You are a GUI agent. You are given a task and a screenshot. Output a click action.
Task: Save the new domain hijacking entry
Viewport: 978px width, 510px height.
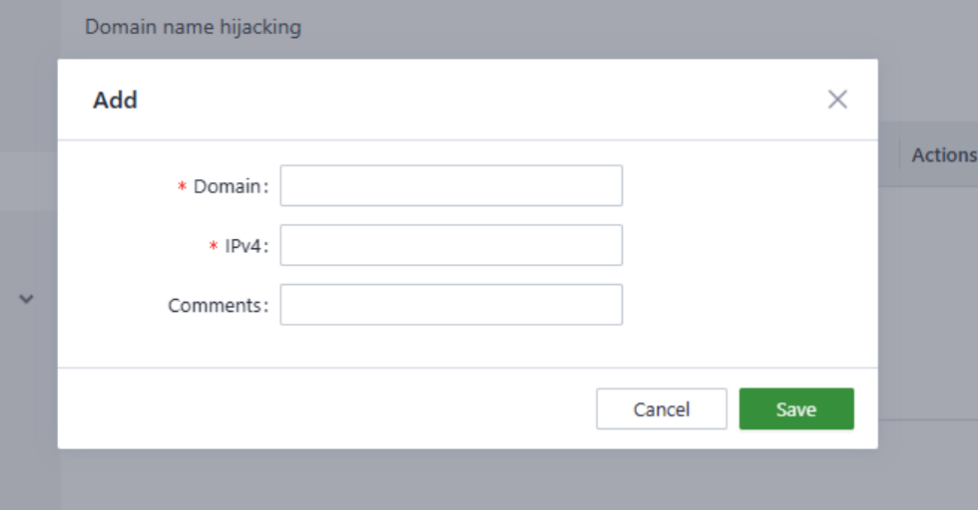(x=796, y=409)
